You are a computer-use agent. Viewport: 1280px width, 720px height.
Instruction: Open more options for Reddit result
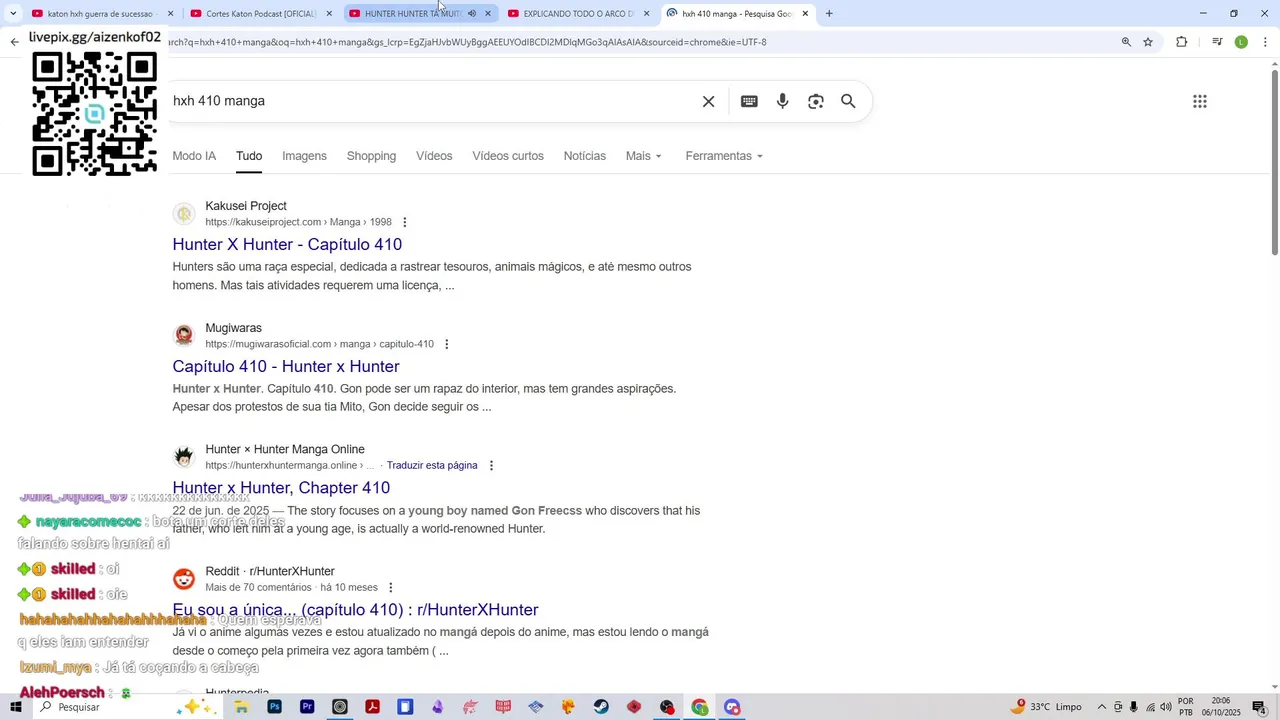(x=390, y=588)
